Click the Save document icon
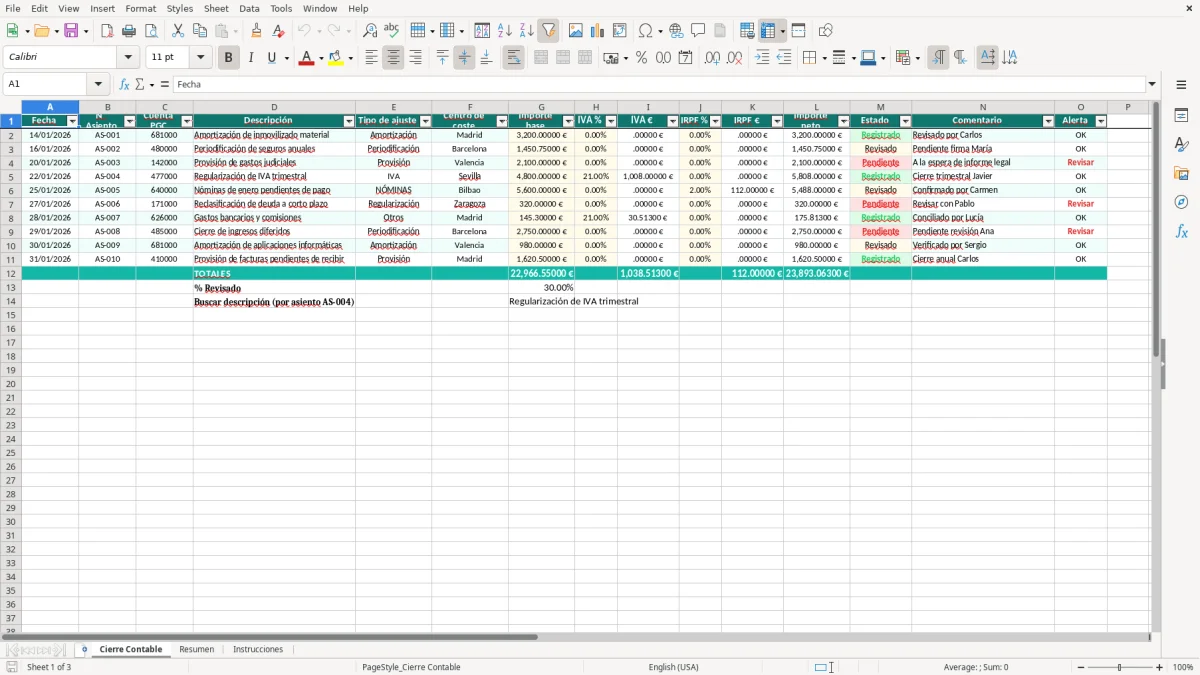 [x=71, y=31]
